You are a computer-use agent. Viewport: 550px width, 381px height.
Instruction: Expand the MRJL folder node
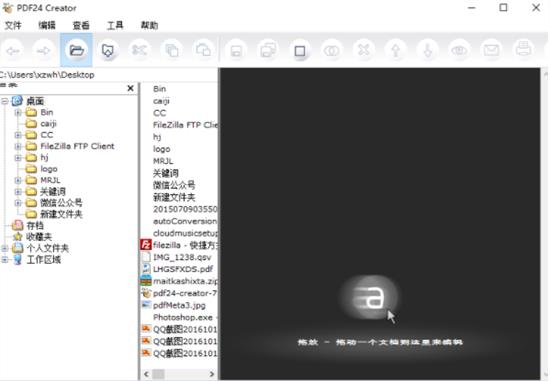pyautogui.click(x=18, y=180)
